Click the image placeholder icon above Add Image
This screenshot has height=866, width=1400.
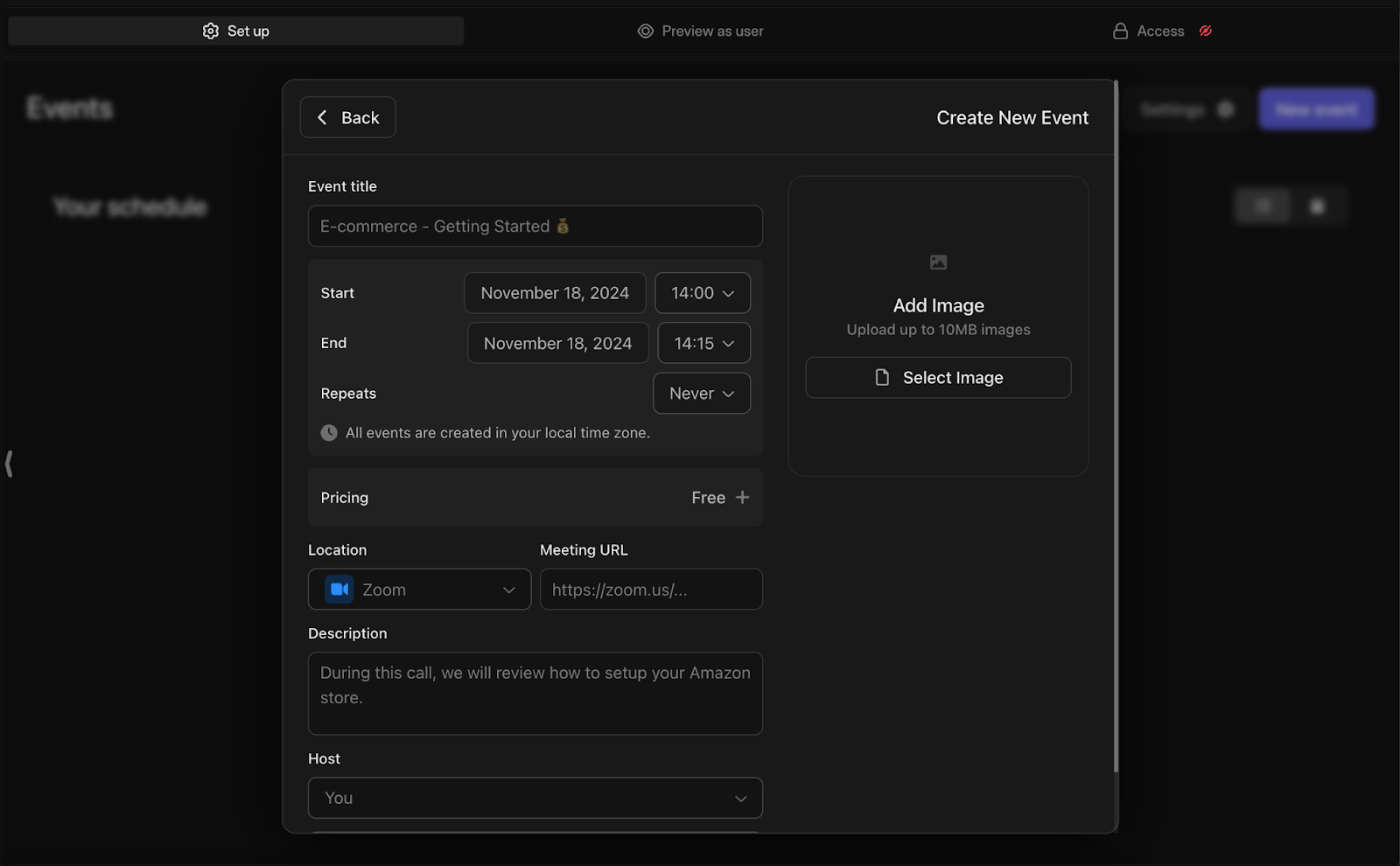pos(938,262)
